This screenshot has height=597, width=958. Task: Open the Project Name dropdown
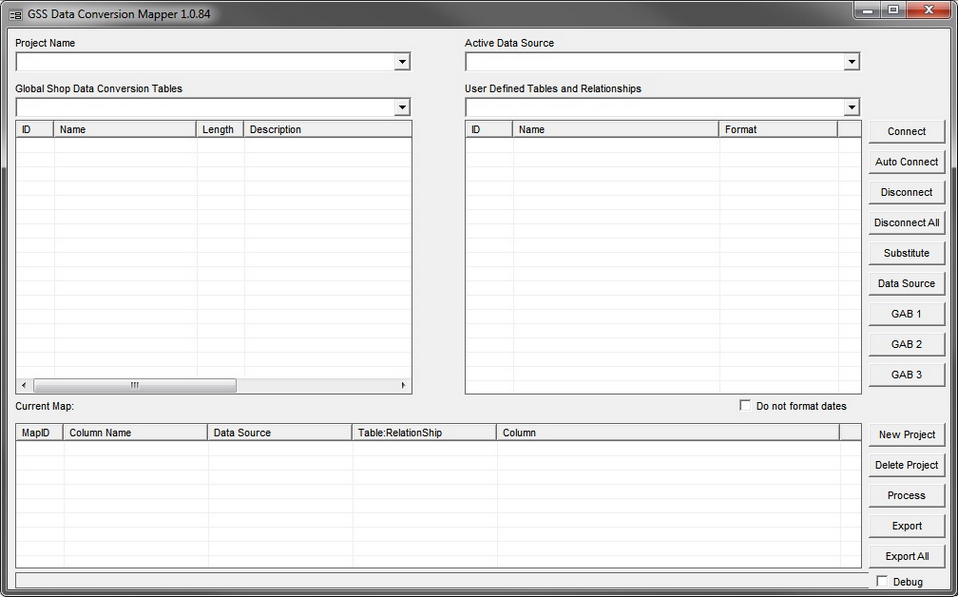point(401,62)
